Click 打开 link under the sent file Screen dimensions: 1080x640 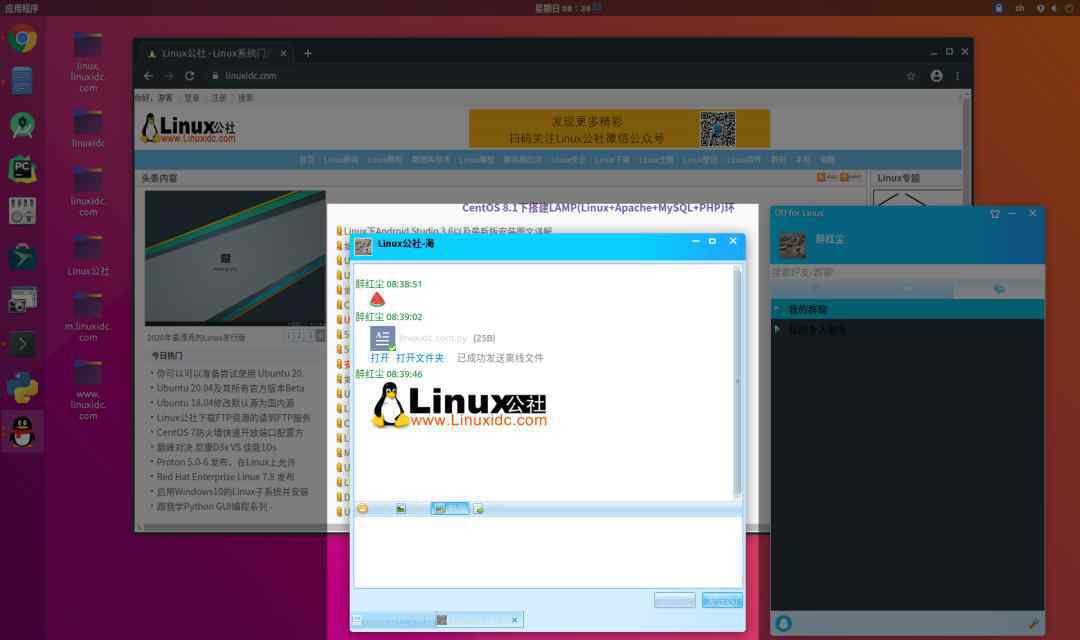380,358
